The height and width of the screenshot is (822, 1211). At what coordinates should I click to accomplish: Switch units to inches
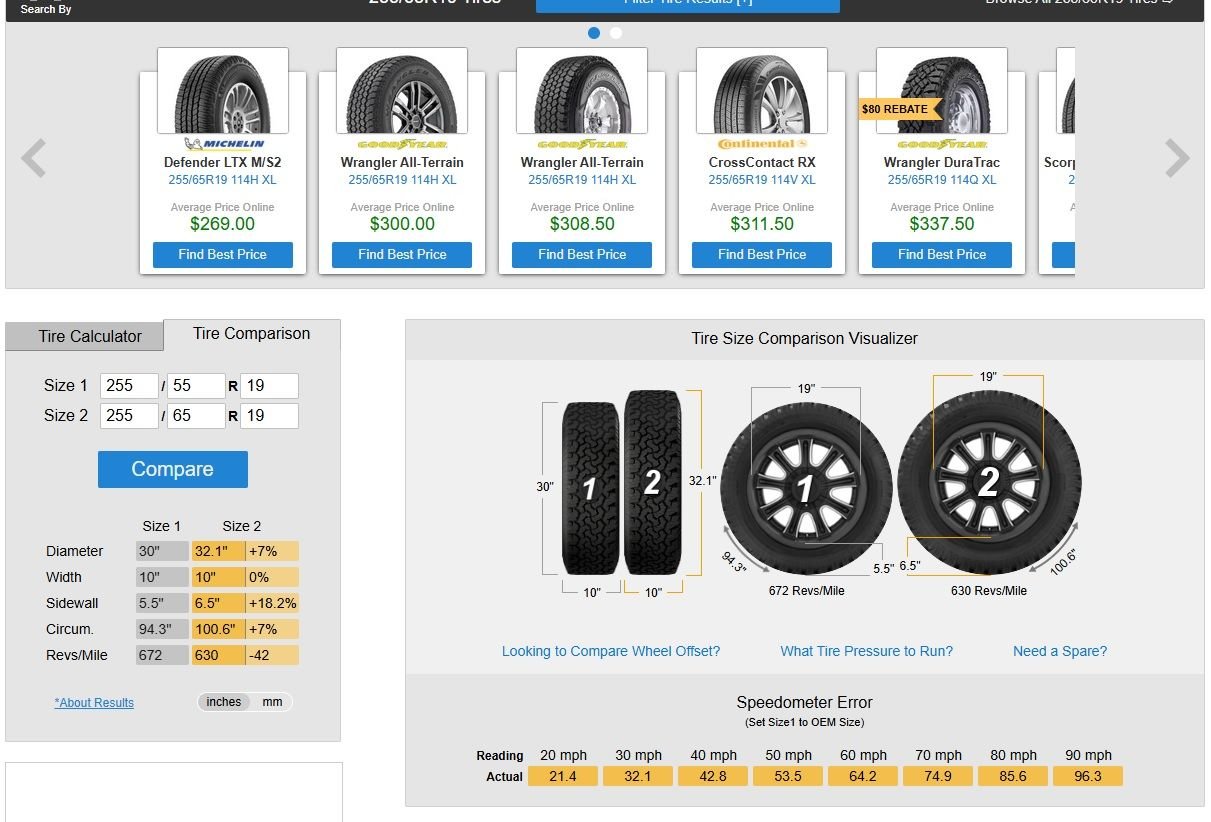(224, 702)
